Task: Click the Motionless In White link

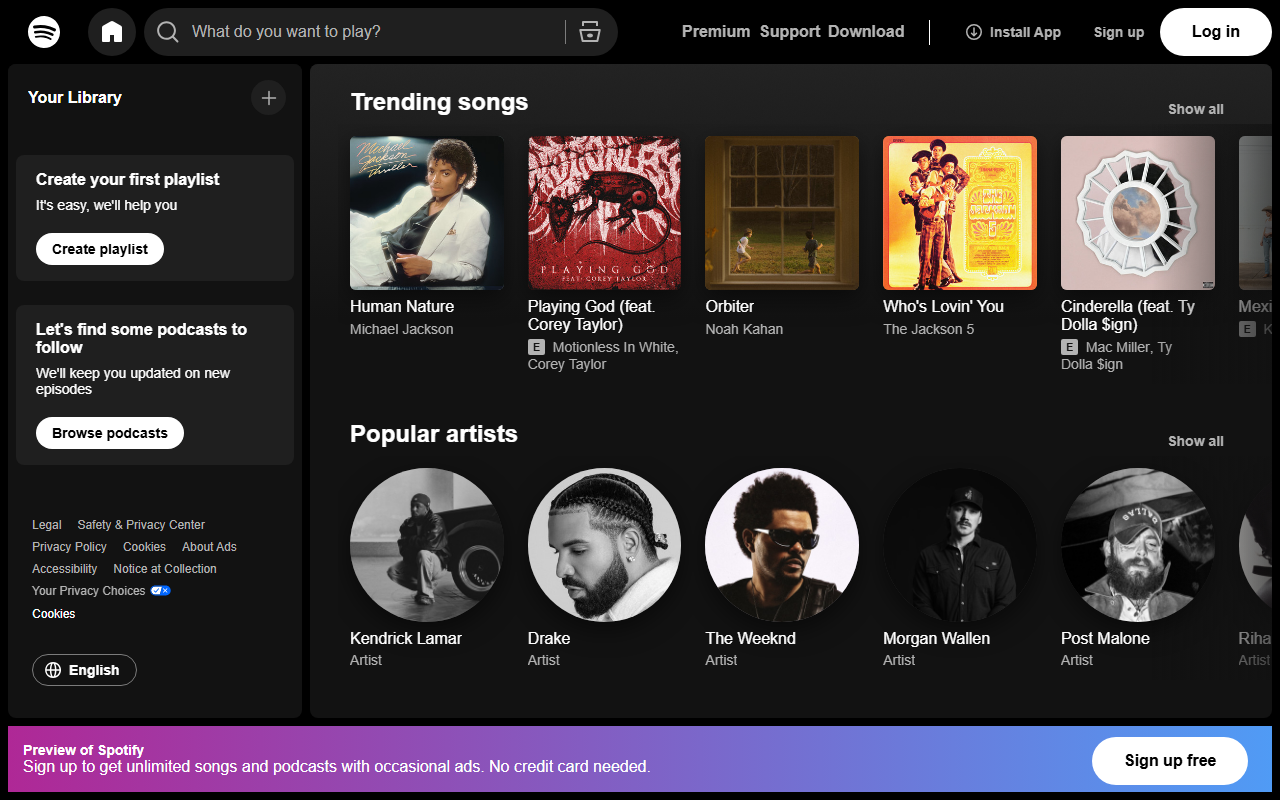Action: (x=614, y=347)
